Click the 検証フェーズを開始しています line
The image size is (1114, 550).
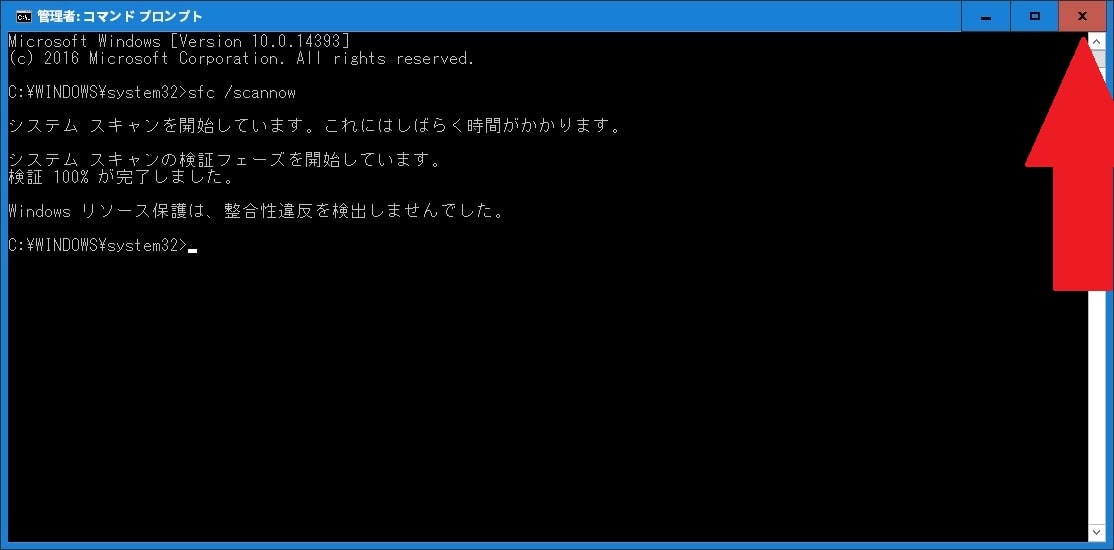pyautogui.click(x=225, y=161)
